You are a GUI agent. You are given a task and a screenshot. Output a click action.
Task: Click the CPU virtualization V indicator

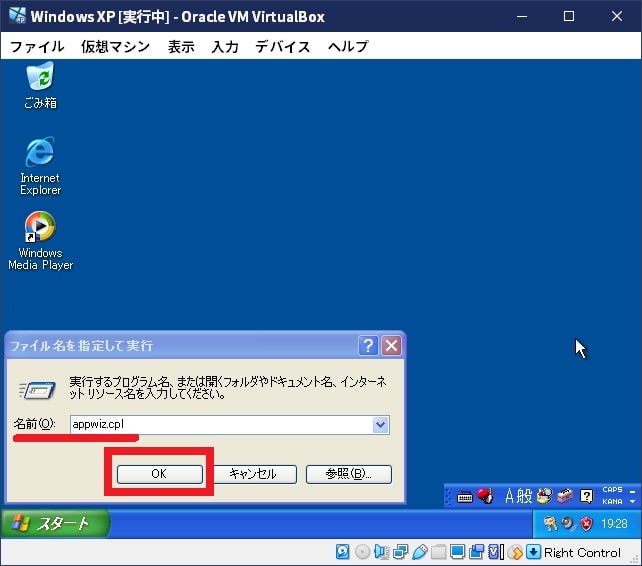[x=495, y=552]
